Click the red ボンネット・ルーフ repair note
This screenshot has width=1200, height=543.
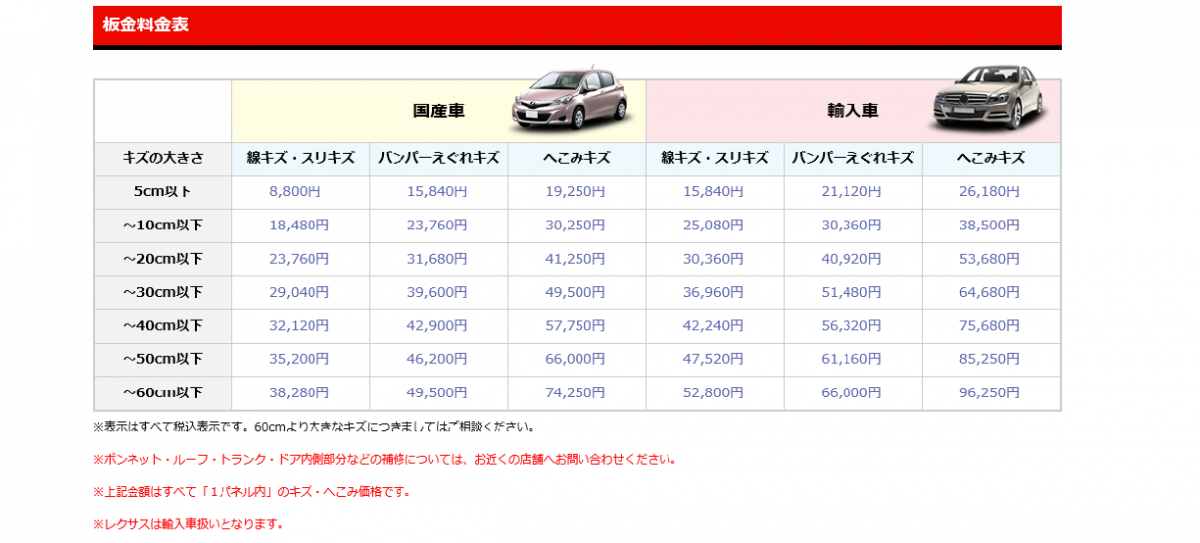click(x=385, y=460)
